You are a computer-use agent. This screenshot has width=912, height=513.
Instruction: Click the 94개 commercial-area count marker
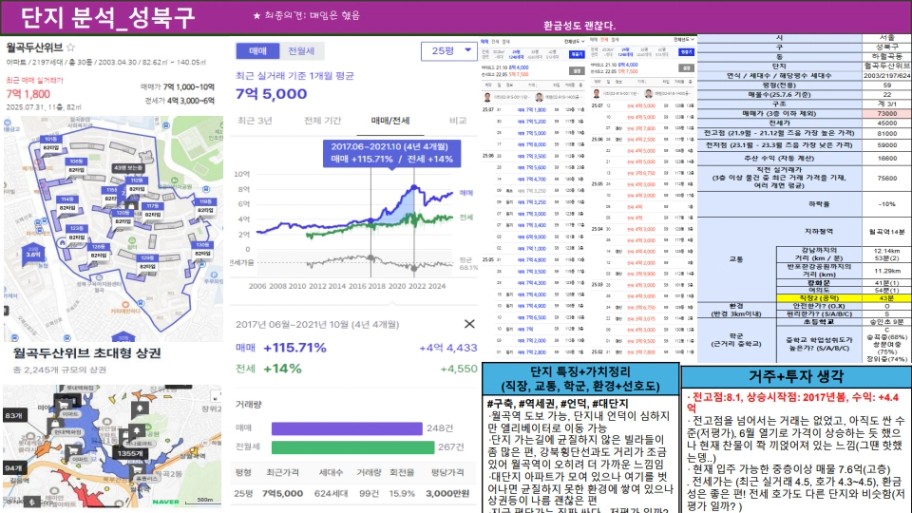[x=13, y=468]
